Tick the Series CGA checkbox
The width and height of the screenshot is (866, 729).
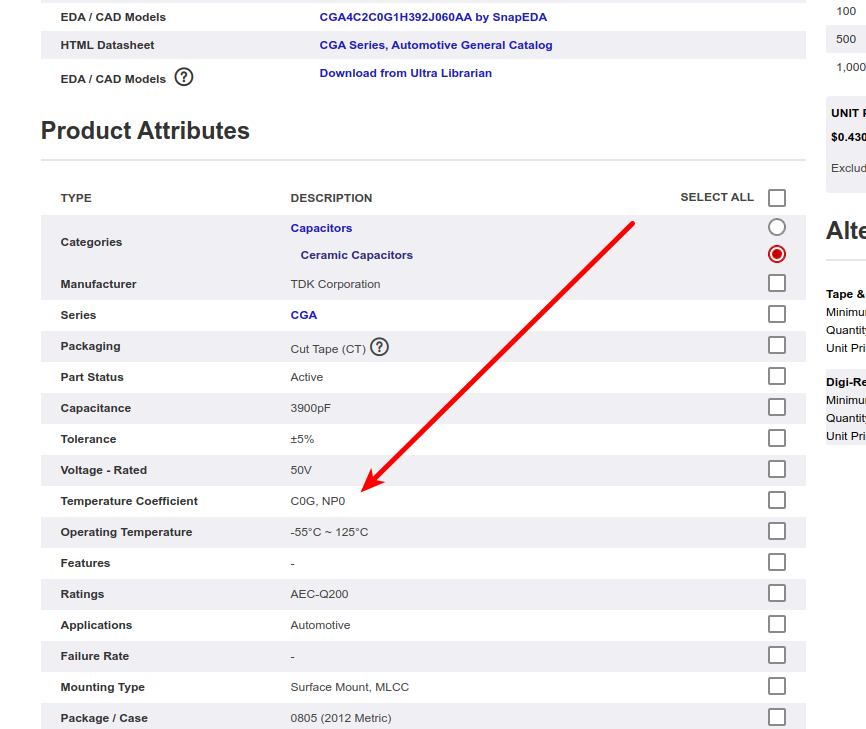tap(777, 314)
